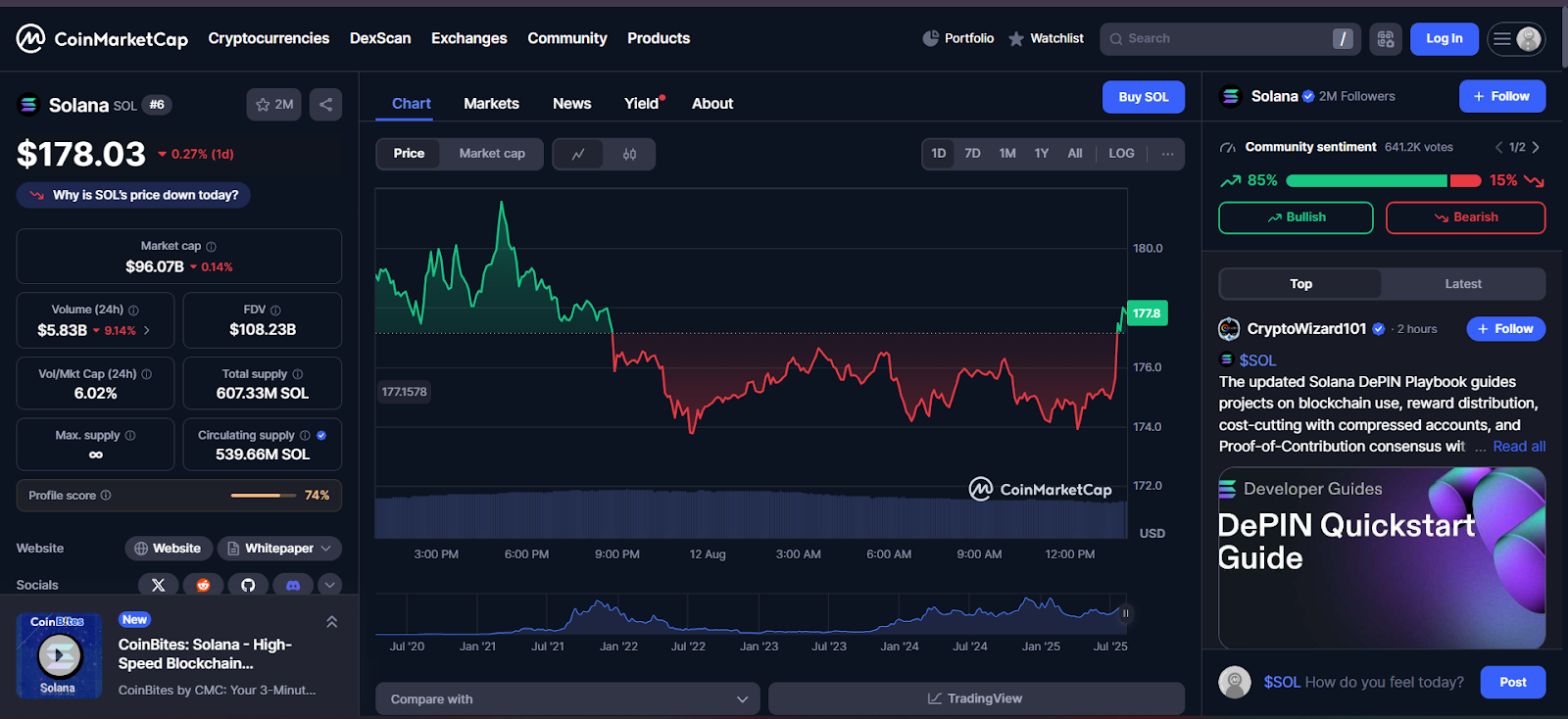The width and height of the screenshot is (1568, 719).
Task: Add Solana to watchlist via star icon
Action: 274,105
